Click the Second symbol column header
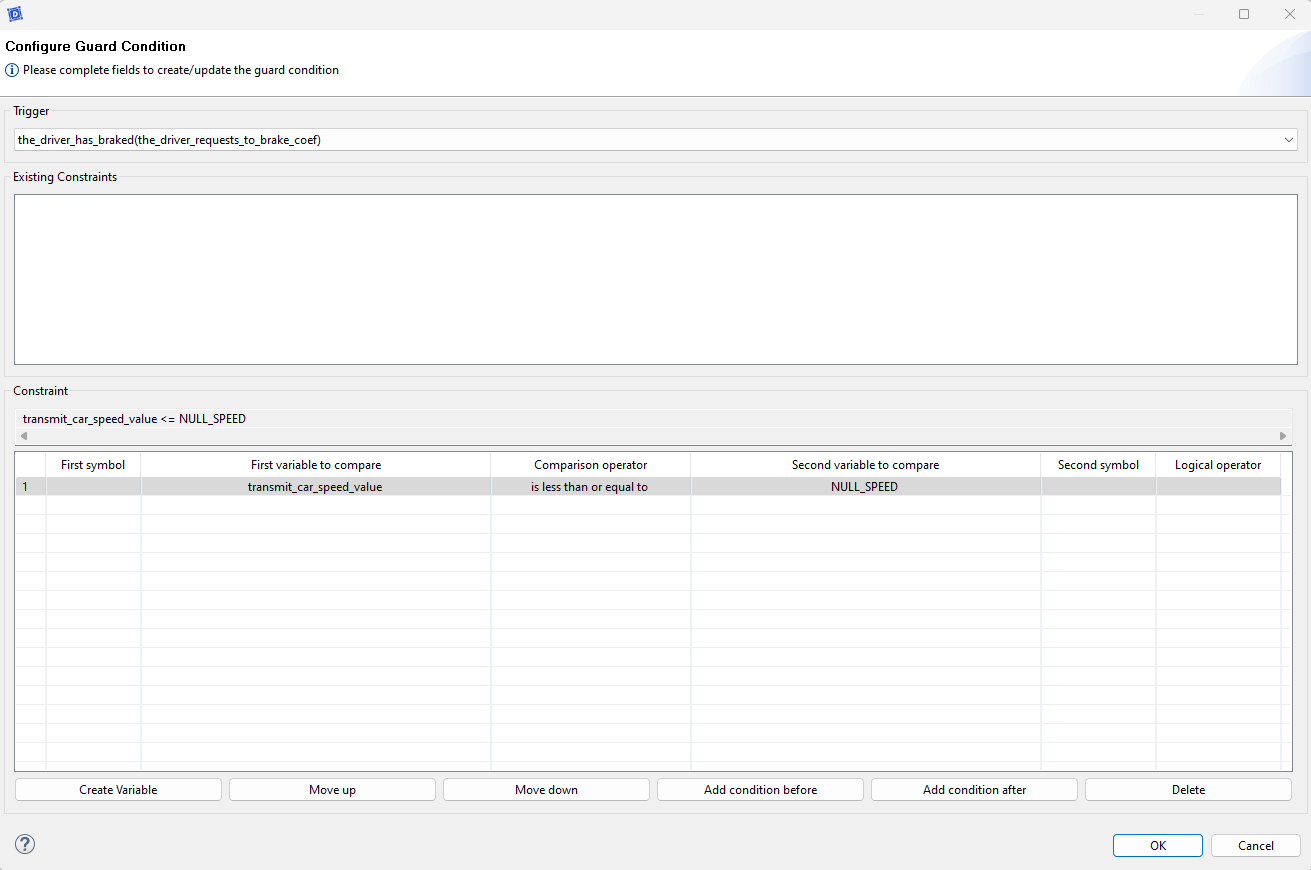 (1098, 465)
